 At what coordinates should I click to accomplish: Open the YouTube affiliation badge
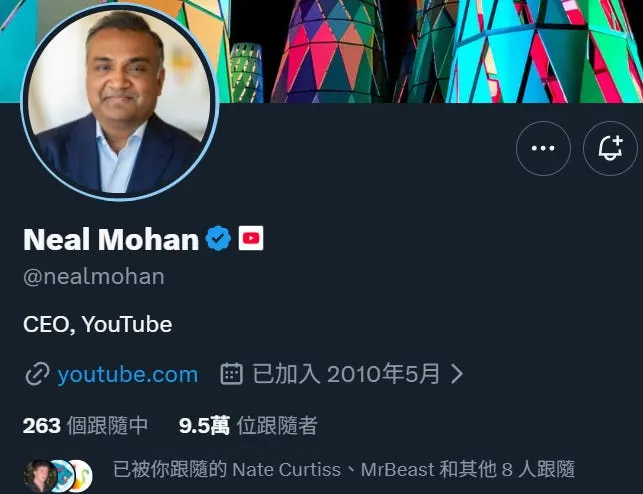click(x=251, y=238)
